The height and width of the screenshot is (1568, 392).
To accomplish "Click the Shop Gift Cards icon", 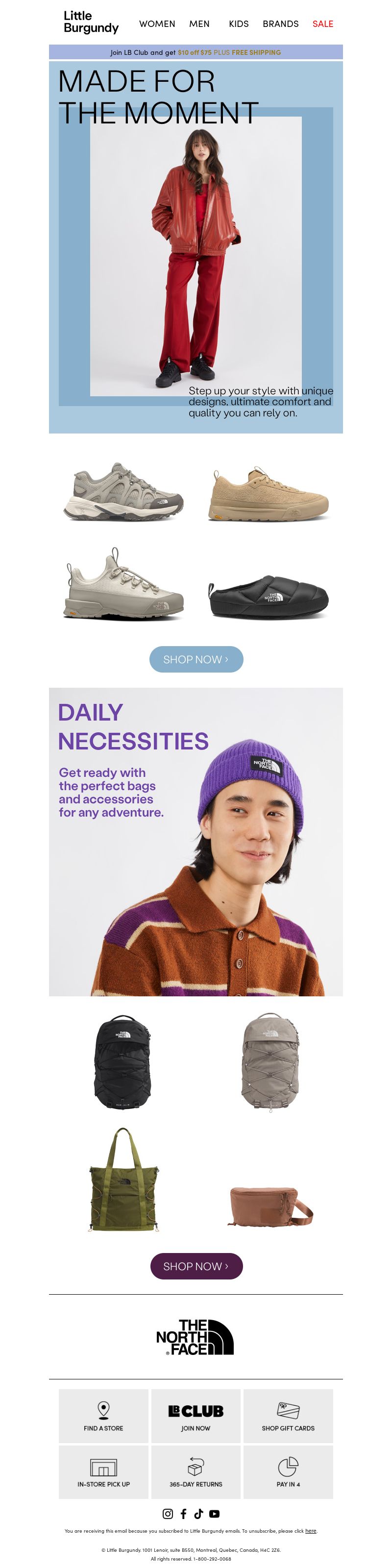I will coord(288,1410).
